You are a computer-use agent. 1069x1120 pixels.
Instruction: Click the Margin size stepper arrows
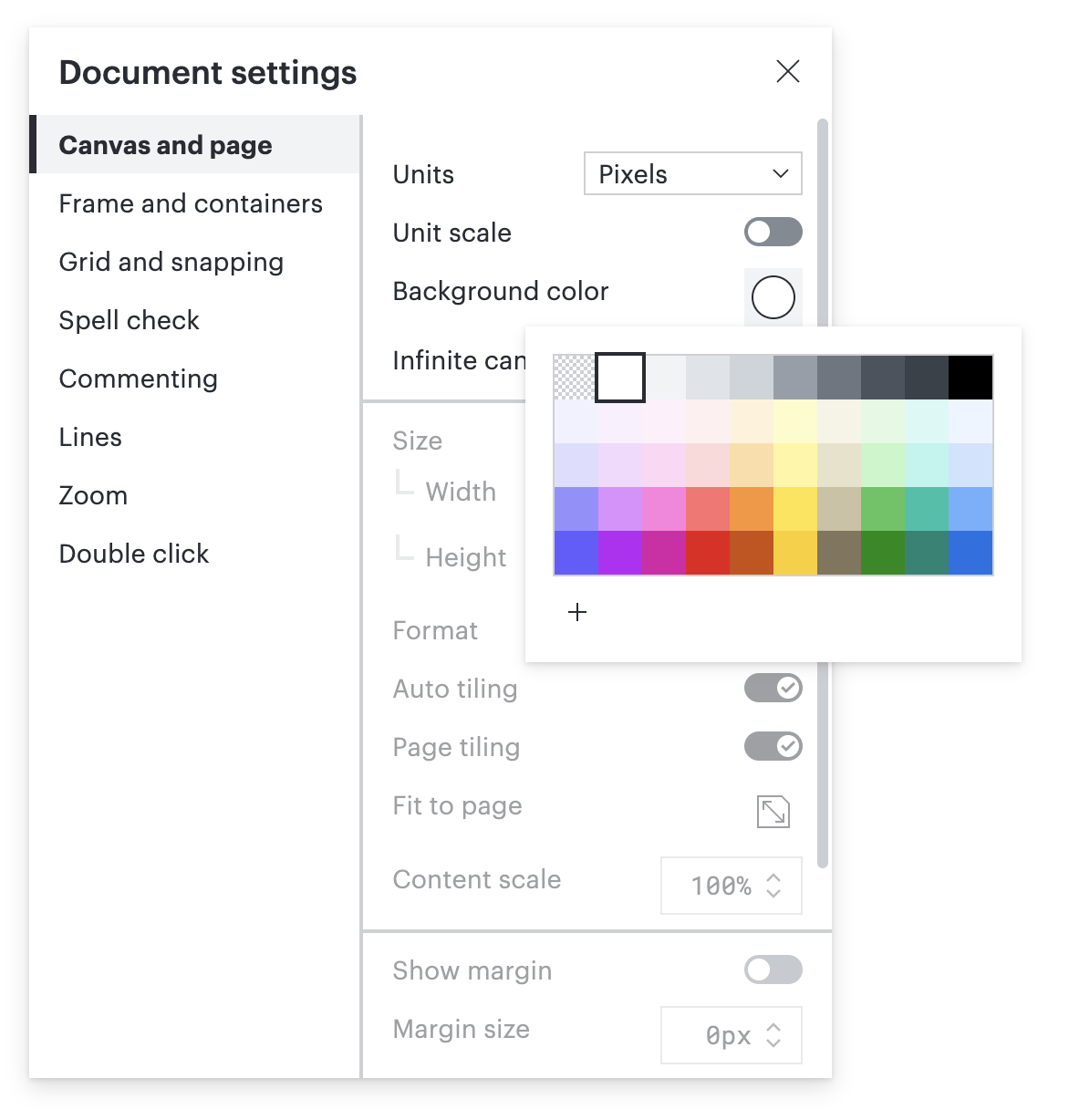coord(773,1035)
